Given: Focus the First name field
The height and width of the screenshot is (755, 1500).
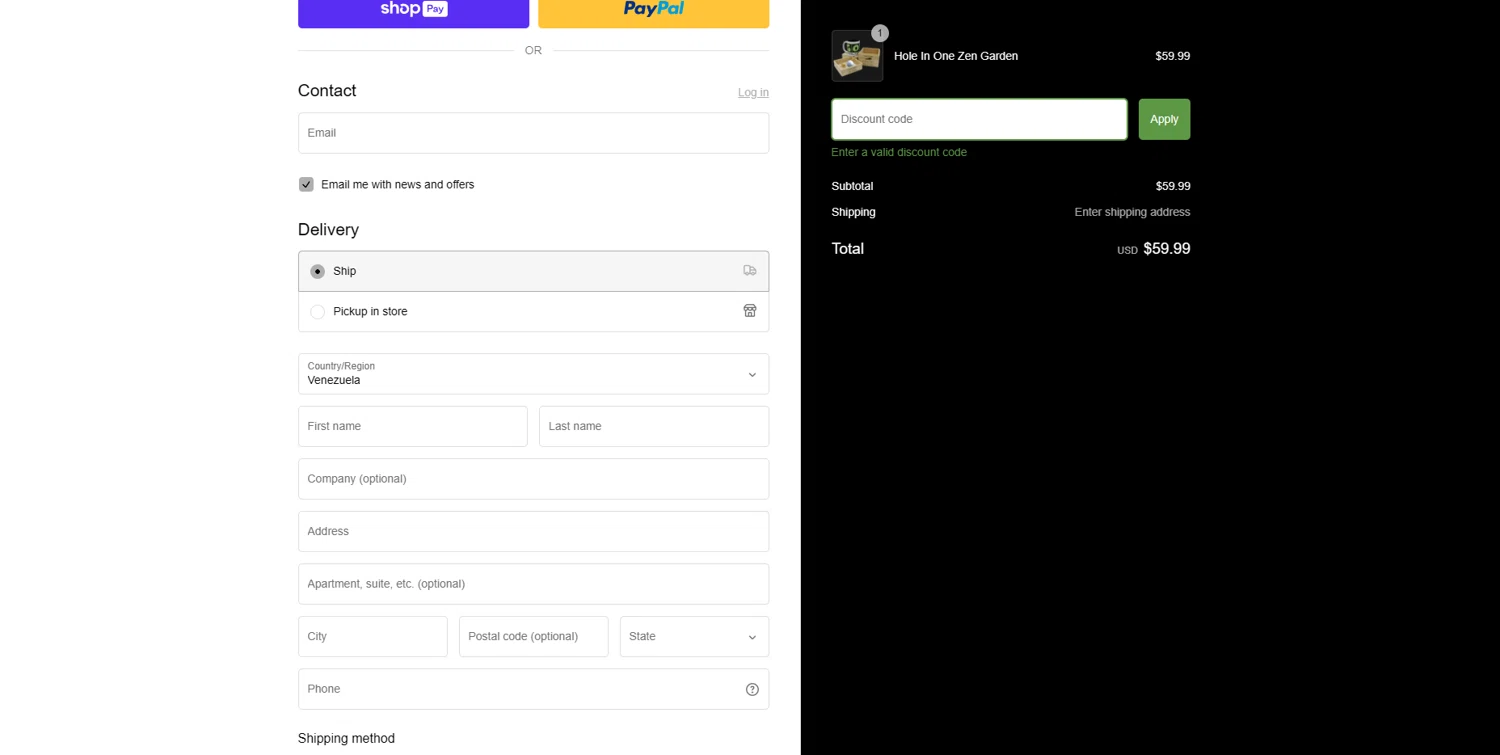Looking at the screenshot, I should (x=412, y=426).
